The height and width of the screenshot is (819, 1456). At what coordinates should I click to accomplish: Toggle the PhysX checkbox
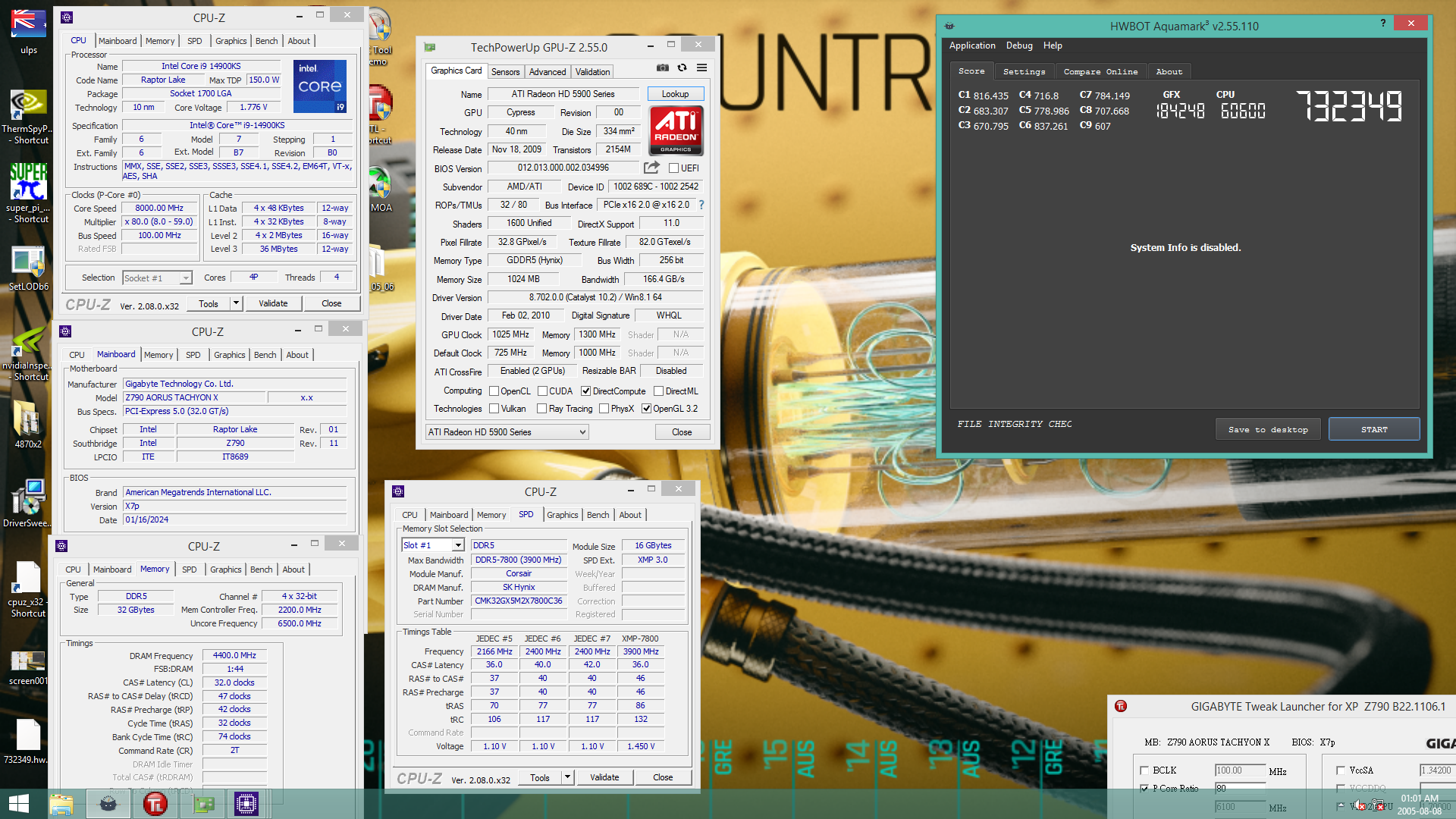604,409
